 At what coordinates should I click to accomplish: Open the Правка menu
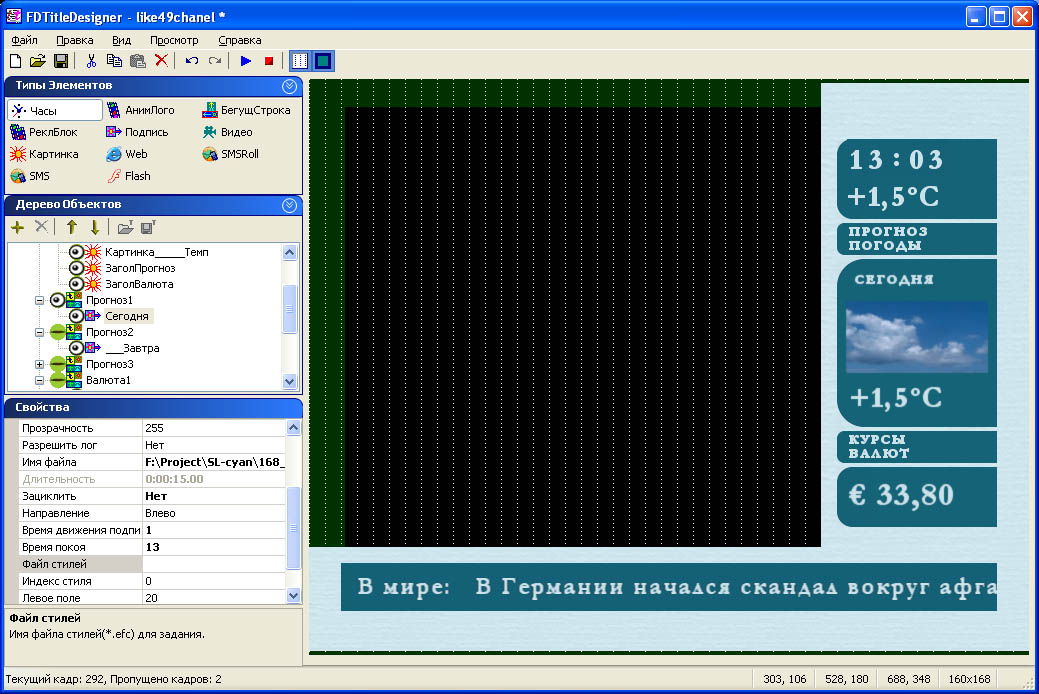(x=75, y=40)
